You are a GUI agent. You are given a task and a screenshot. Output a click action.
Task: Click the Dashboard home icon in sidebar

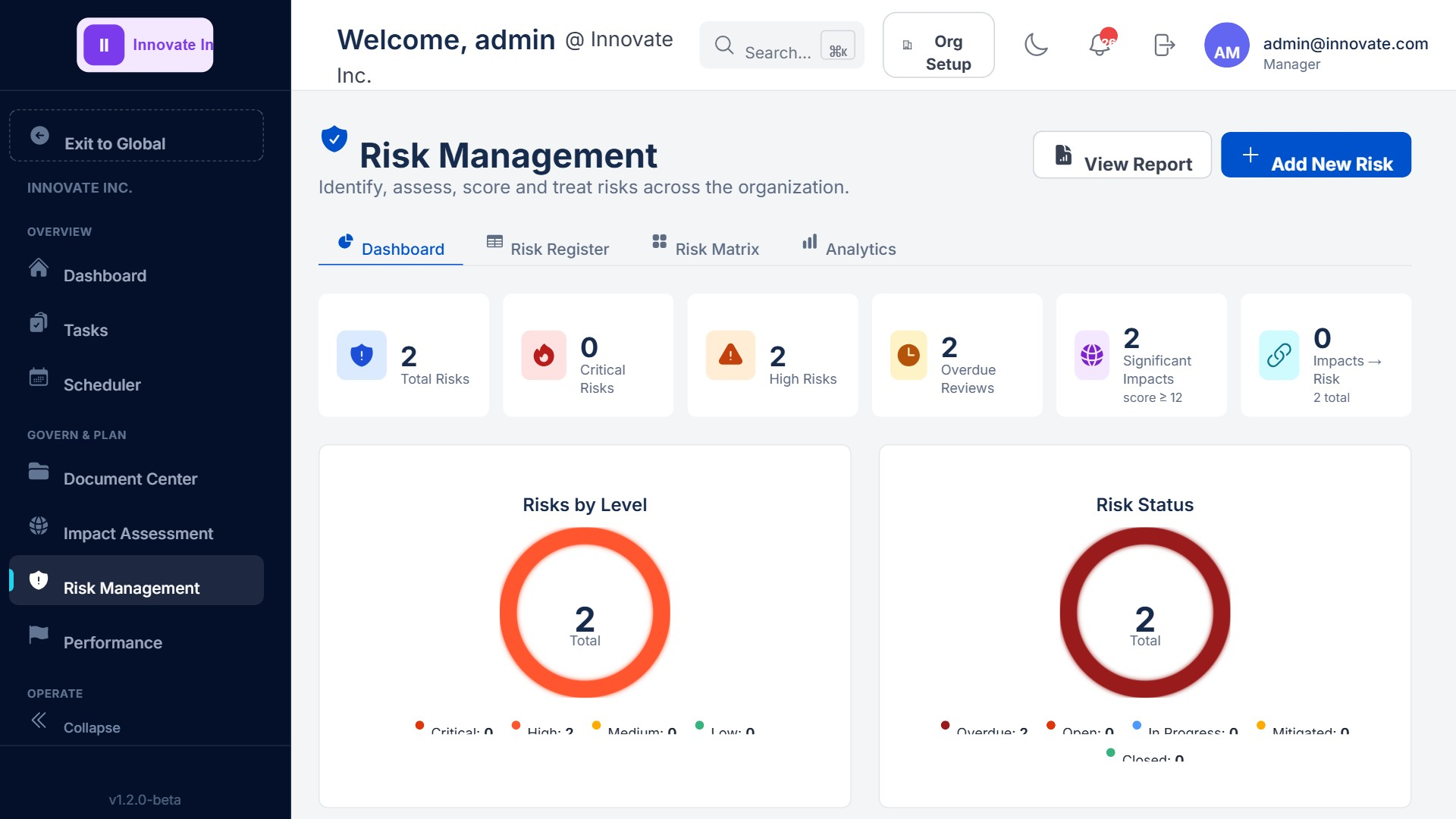39,268
